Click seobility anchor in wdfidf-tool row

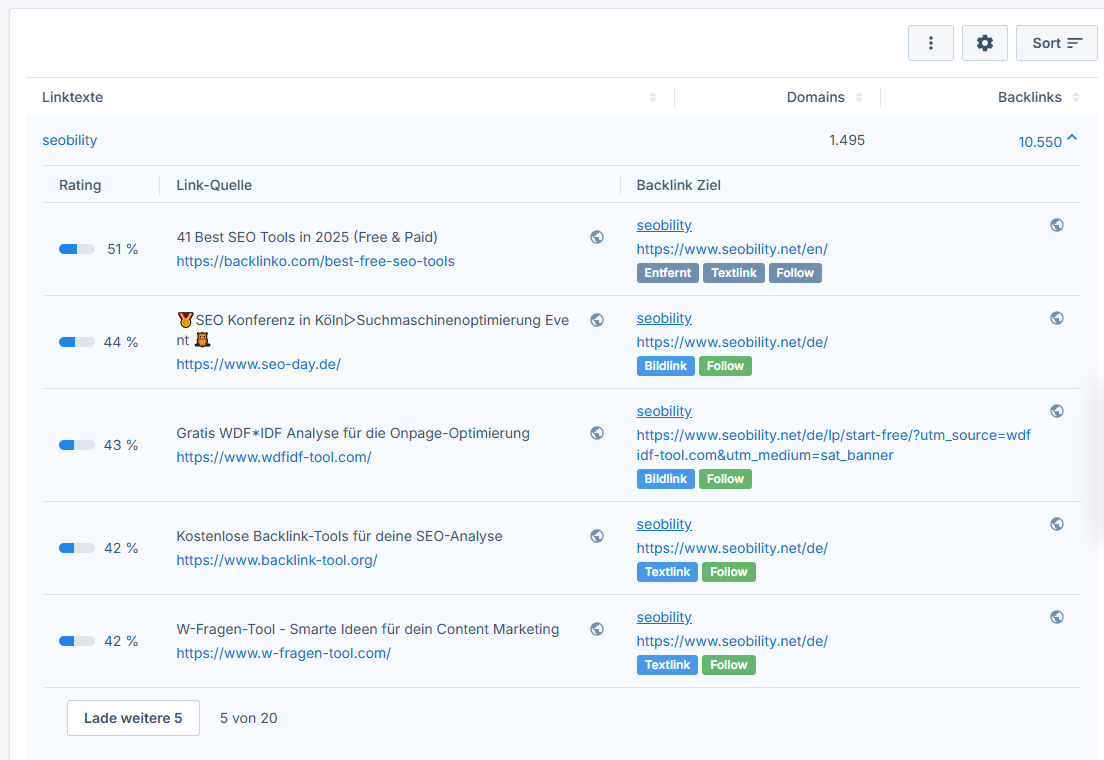pyautogui.click(x=664, y=411)
